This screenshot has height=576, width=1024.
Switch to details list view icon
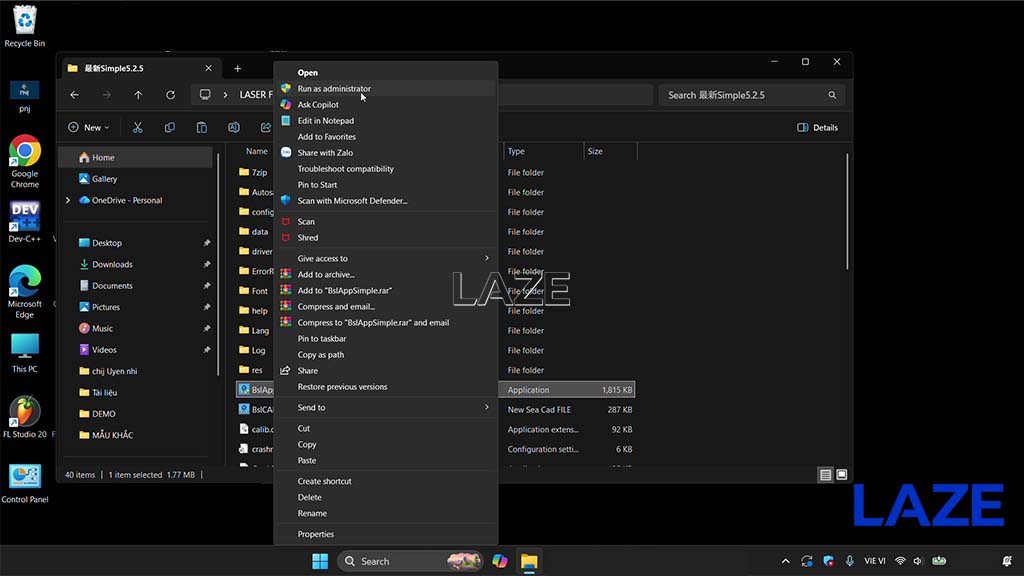[x=825, y=475]
